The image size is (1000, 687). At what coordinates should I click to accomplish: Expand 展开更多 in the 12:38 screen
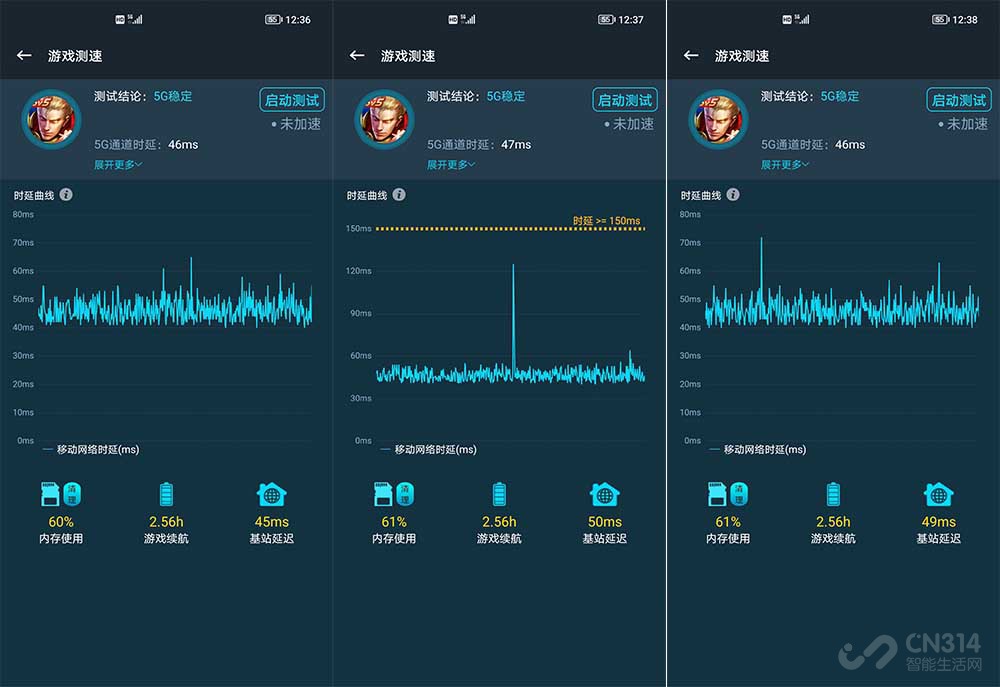pos(785,164)
